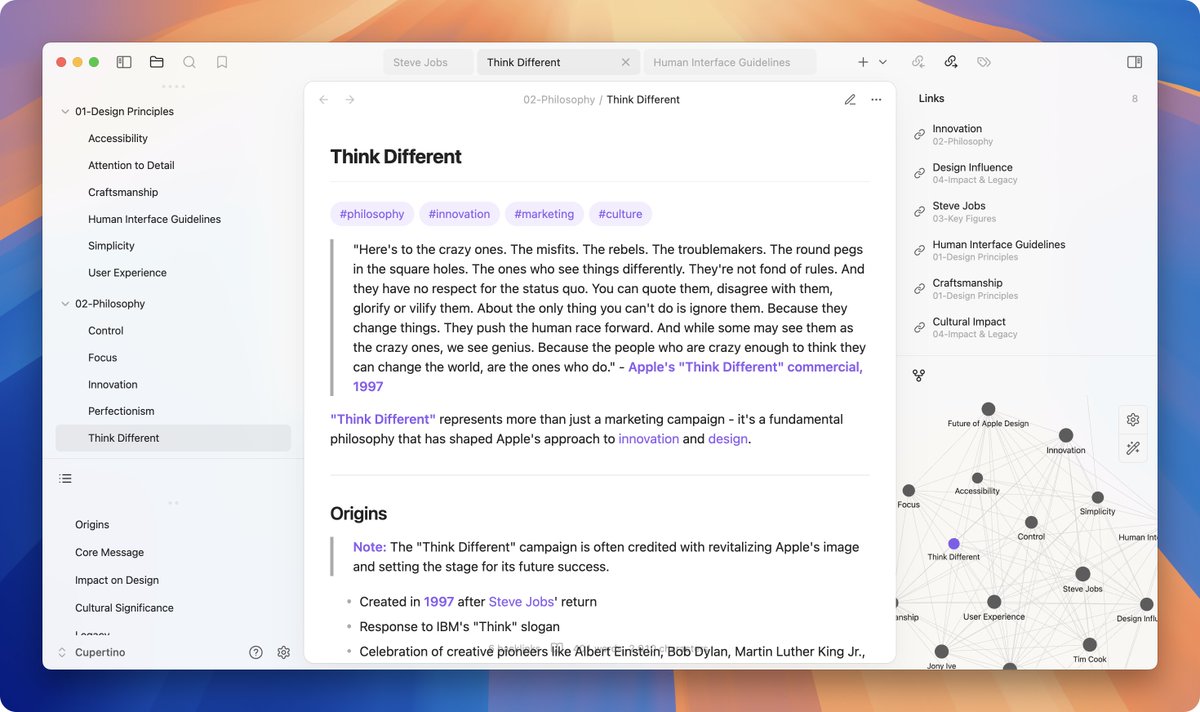
Task: Click the 02-Philosophy breadcrumb
Action: 559,100
